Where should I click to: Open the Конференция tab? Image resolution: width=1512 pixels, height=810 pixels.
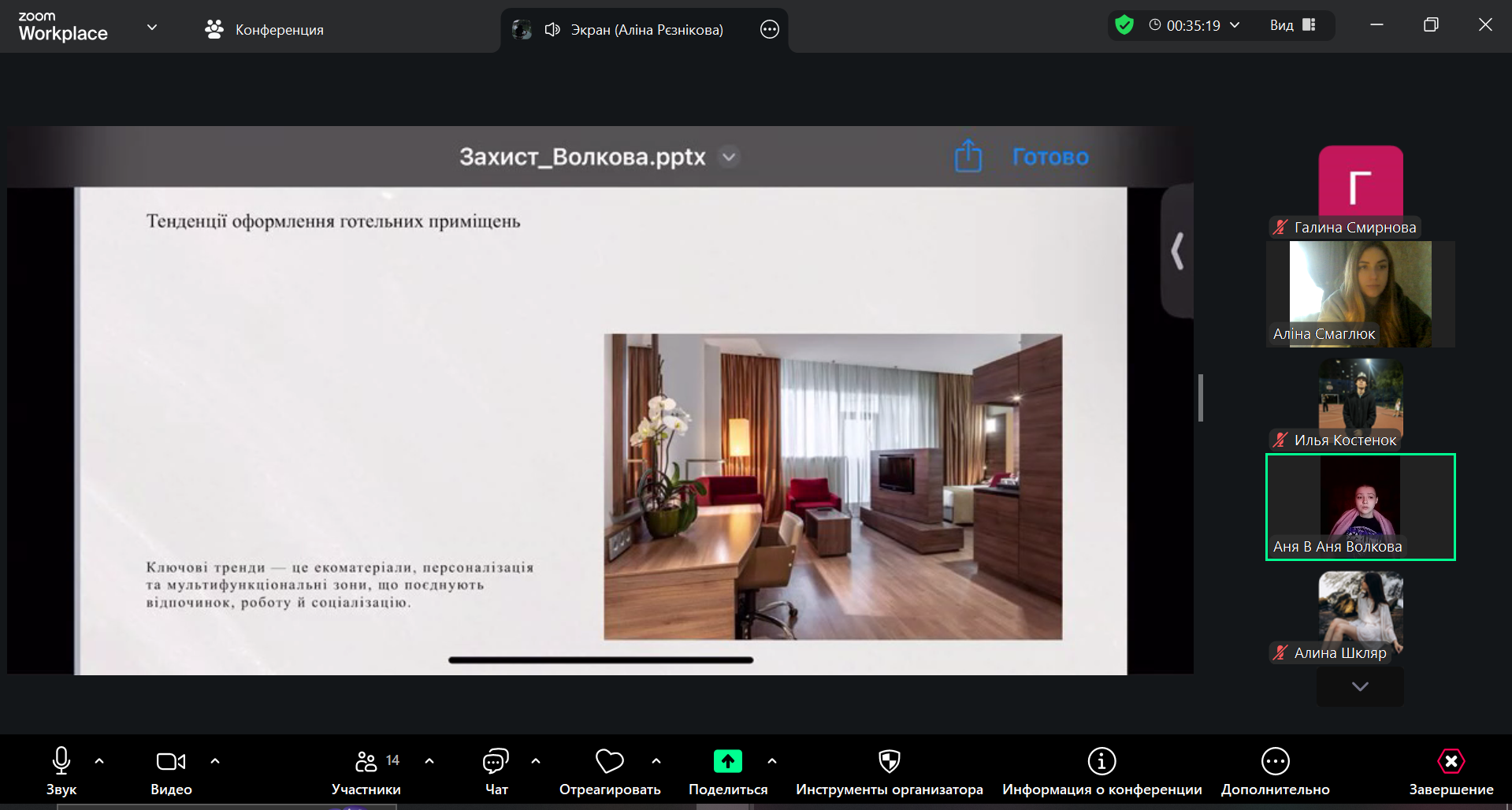(x=265, y=30)
